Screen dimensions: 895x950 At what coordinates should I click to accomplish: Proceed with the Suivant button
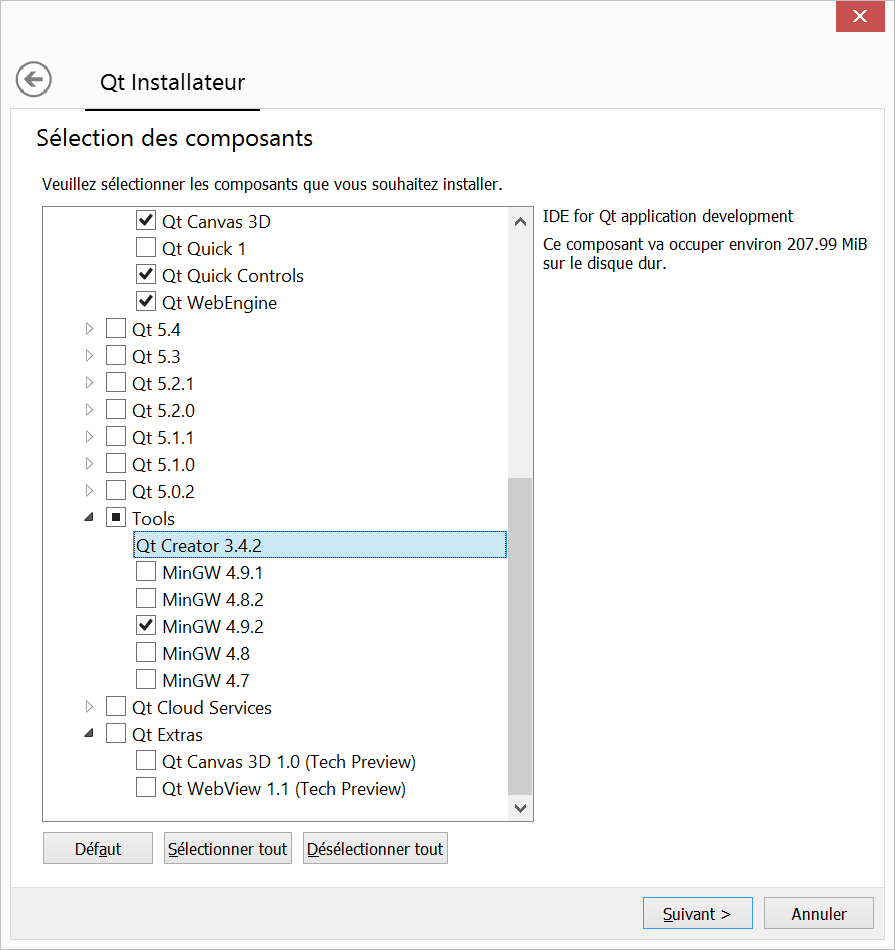(x=697, y=914)
